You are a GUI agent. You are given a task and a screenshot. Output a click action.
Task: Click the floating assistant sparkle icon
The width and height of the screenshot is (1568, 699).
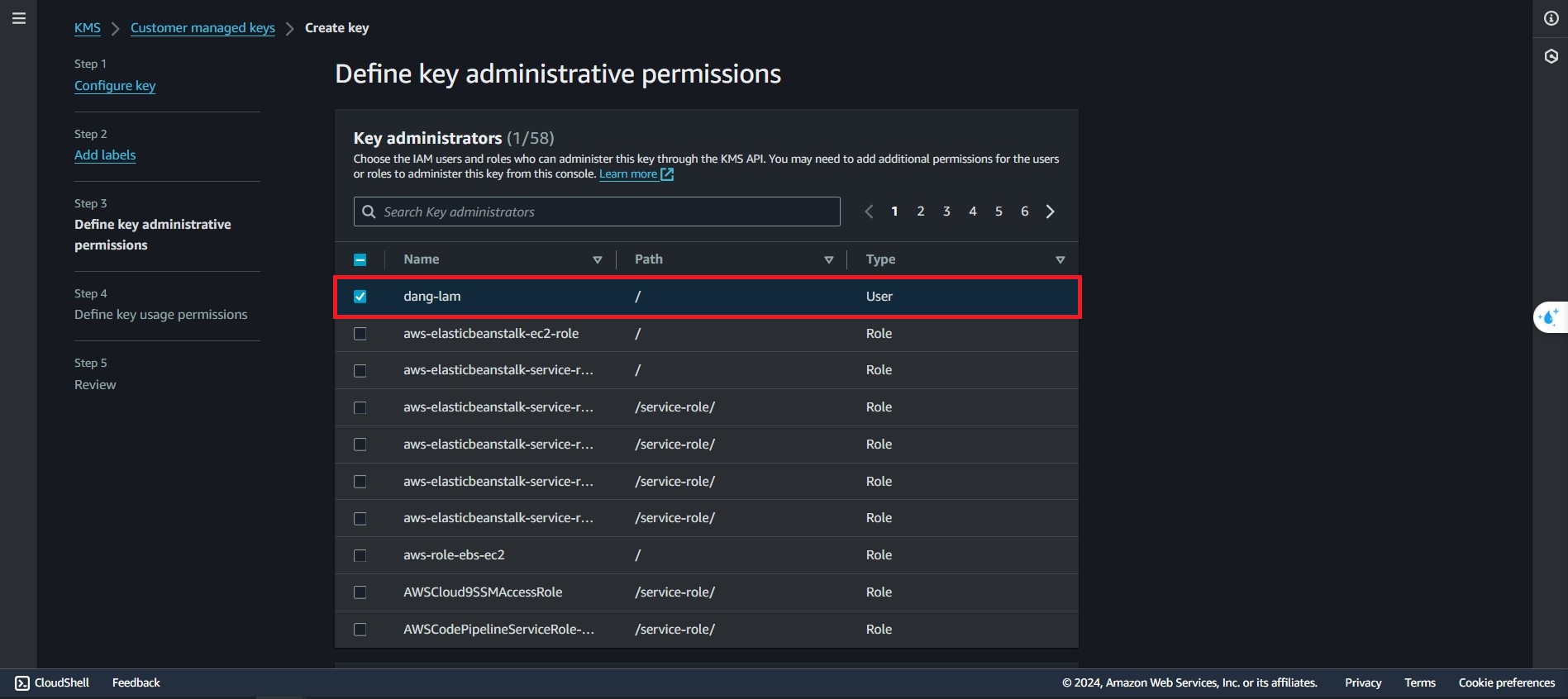[1549, 317]
